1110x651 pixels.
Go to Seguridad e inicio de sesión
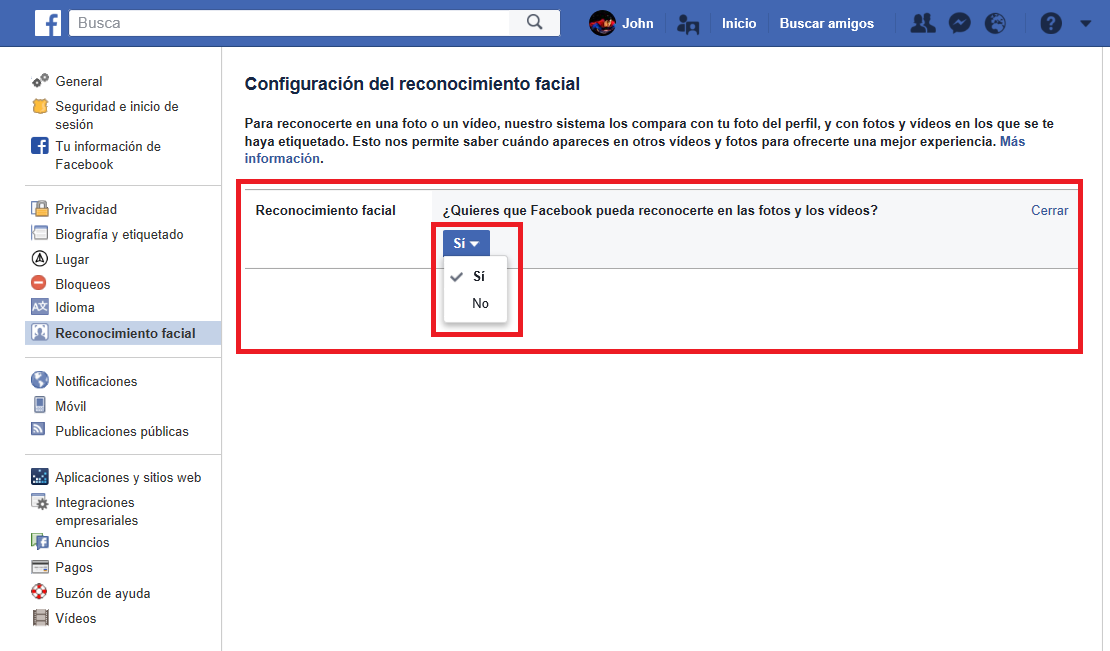click(117, 115)
